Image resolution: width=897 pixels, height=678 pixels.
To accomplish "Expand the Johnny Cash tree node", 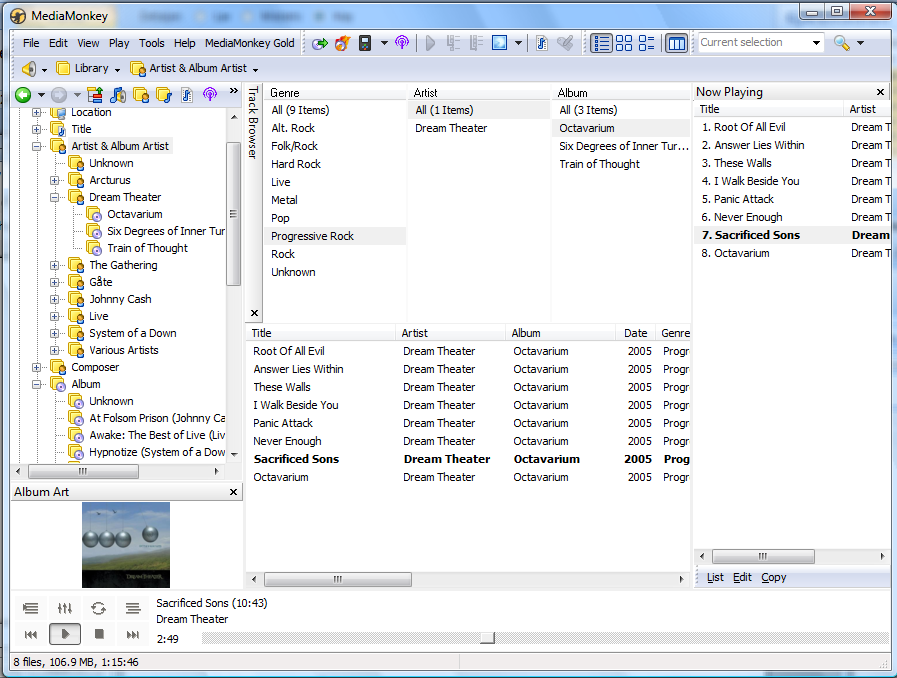I will [54, 299].
